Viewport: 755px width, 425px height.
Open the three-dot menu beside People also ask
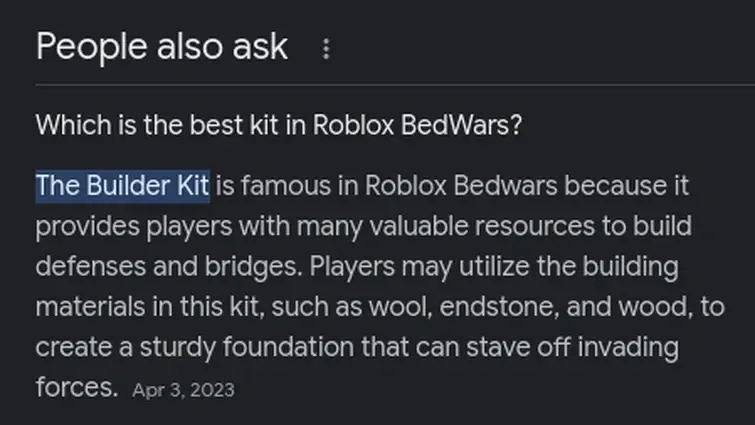tap(326, 49)
